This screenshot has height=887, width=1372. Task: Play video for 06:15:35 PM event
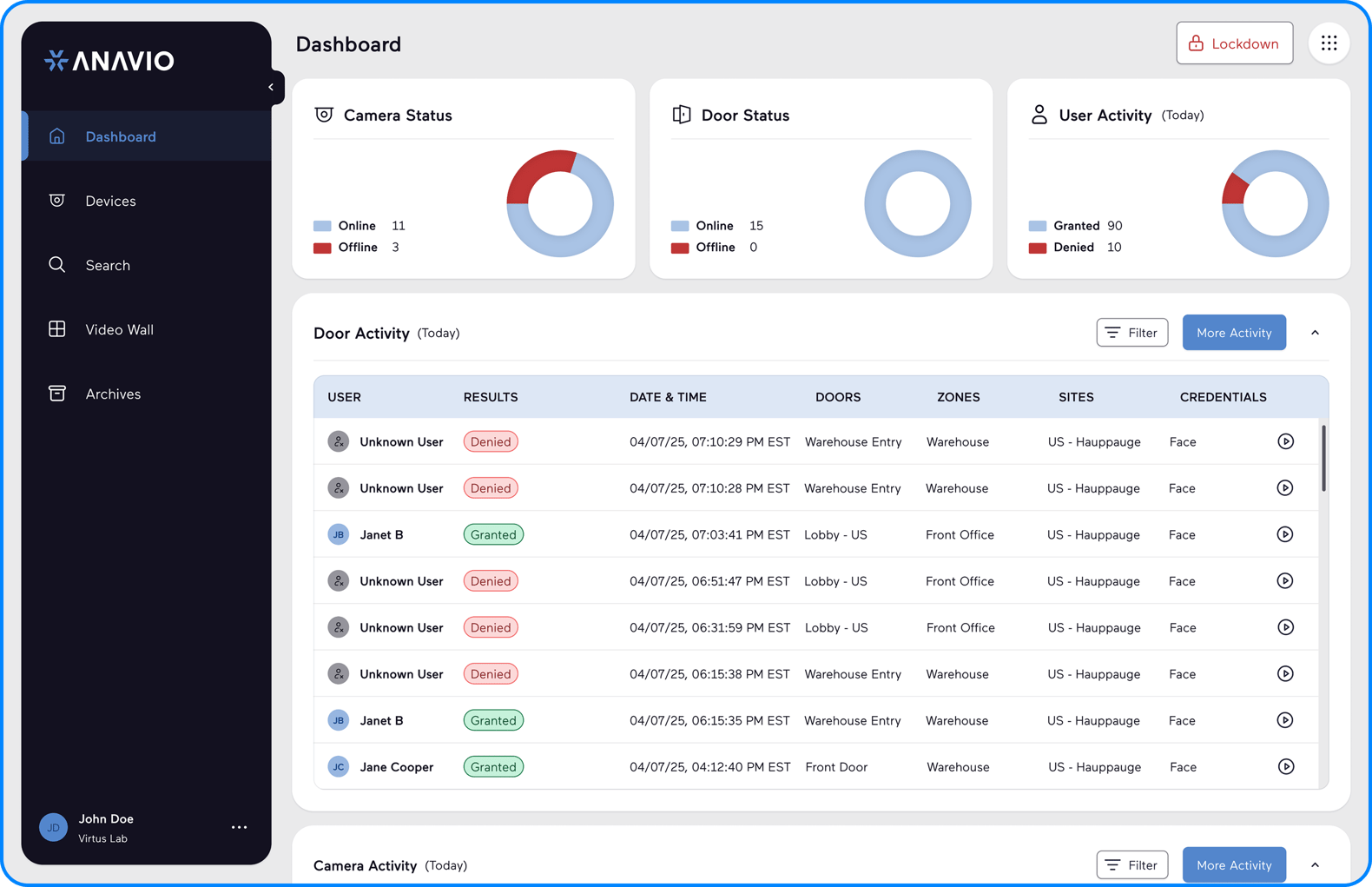[1285, 720]
